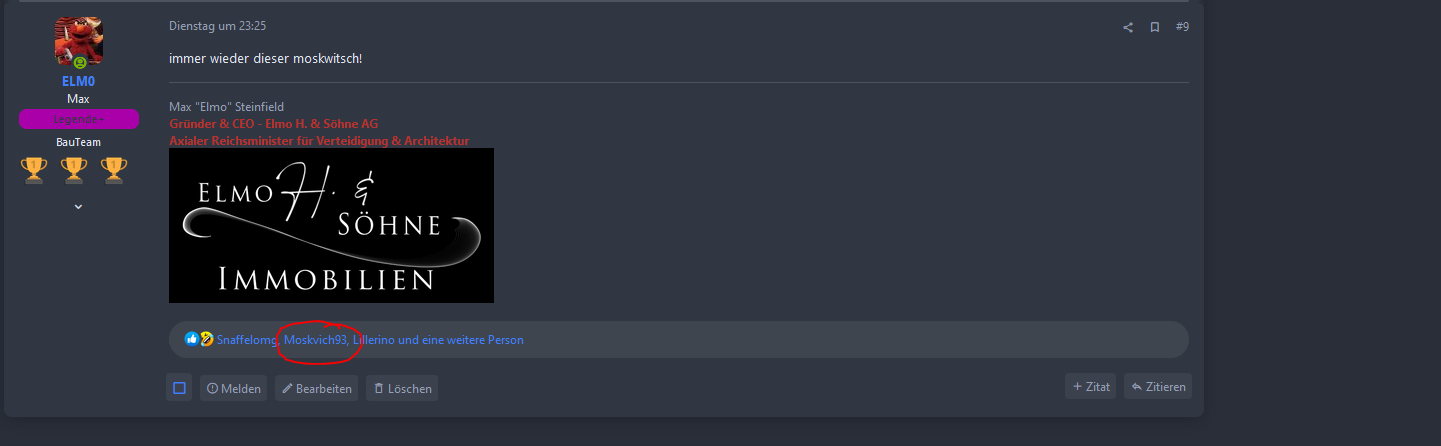Click the purple Legende+ rank badge

pos(79,120)
